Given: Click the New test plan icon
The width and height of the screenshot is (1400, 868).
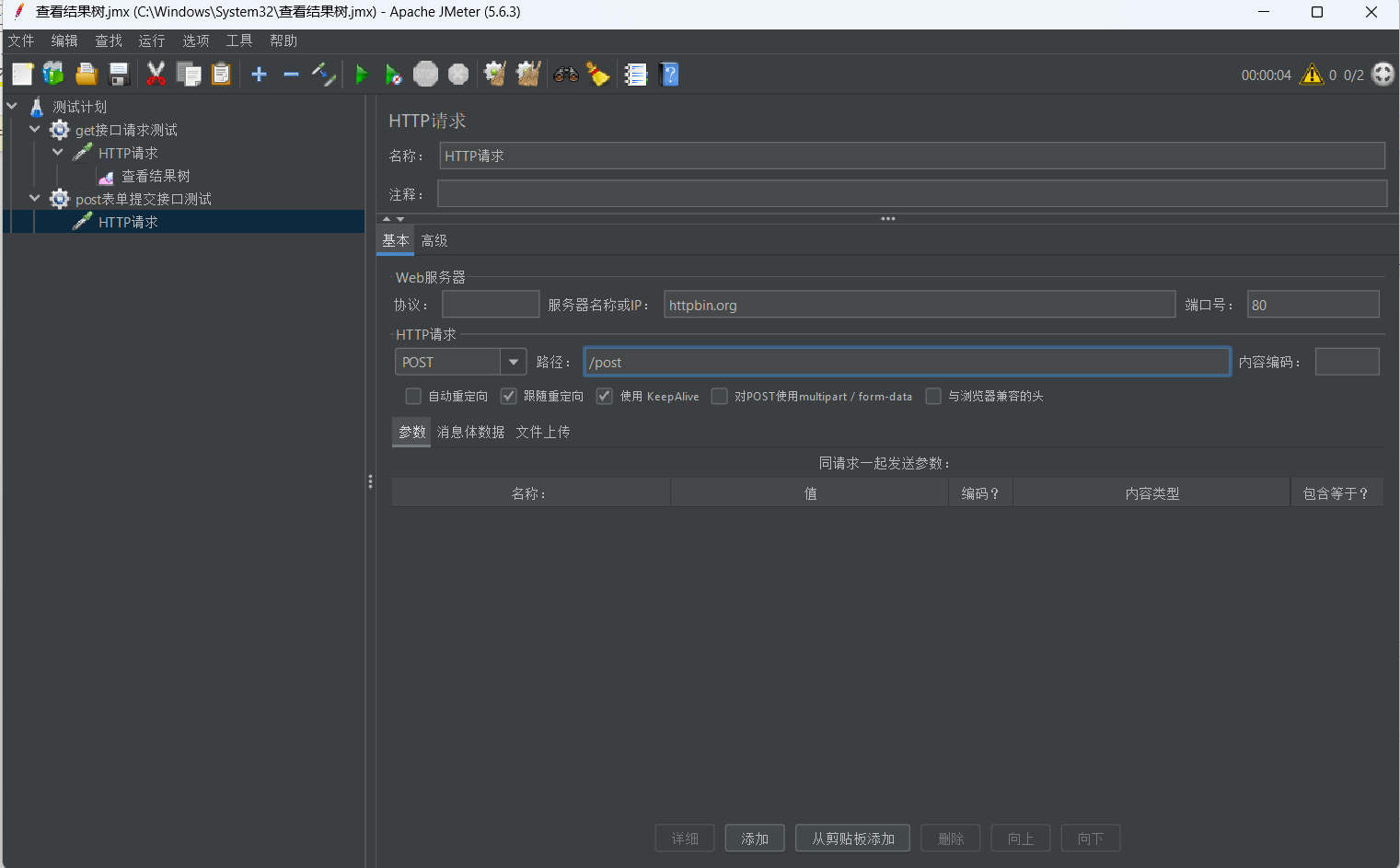Looking at the screenshot, I should tap(22, 75).
